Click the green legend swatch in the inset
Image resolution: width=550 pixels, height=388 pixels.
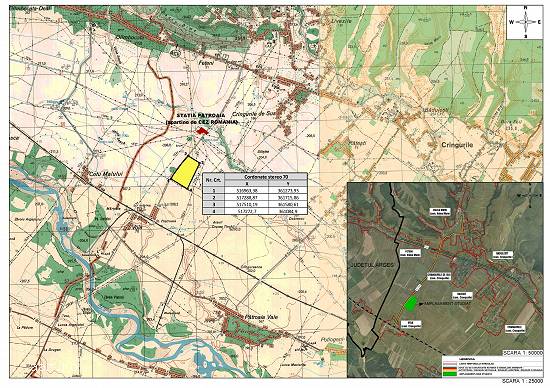(x=450, y=374)
